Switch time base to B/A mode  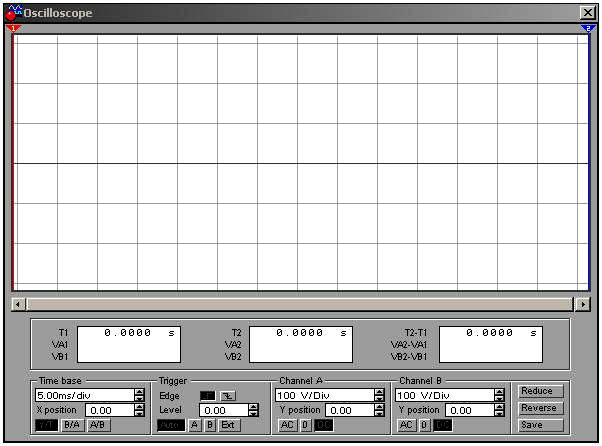tap(72, 425)
